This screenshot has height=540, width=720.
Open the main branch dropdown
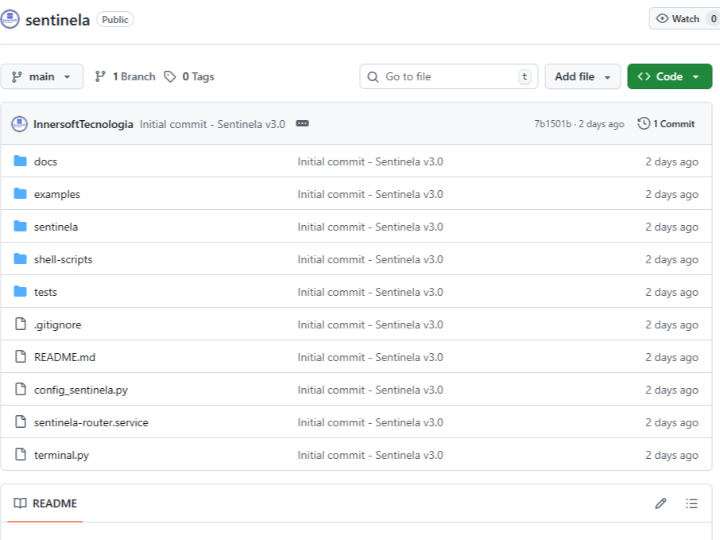click(x=42, y=77)
